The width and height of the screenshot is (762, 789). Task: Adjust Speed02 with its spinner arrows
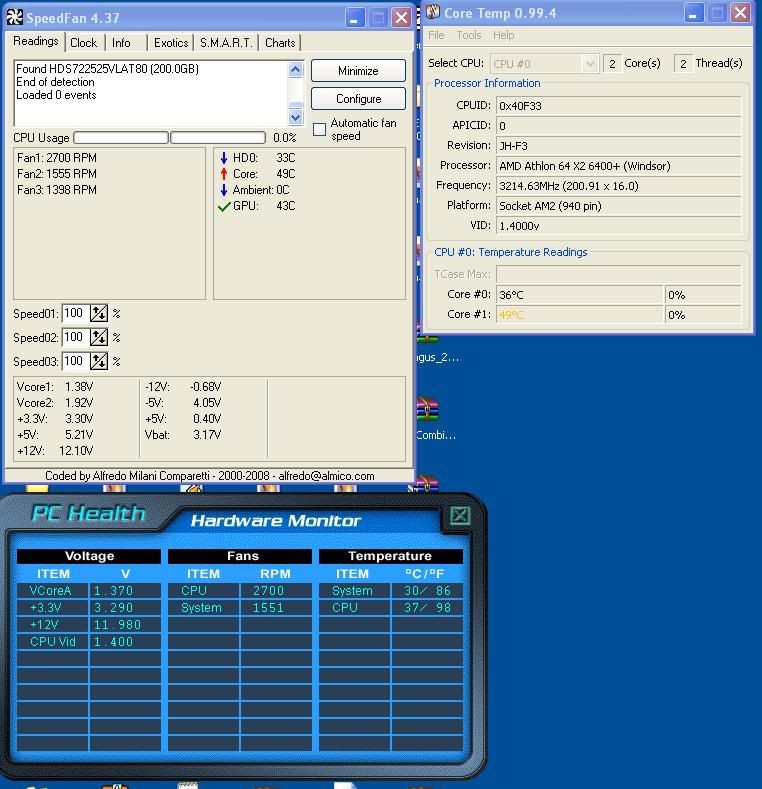tap(99, 337)
